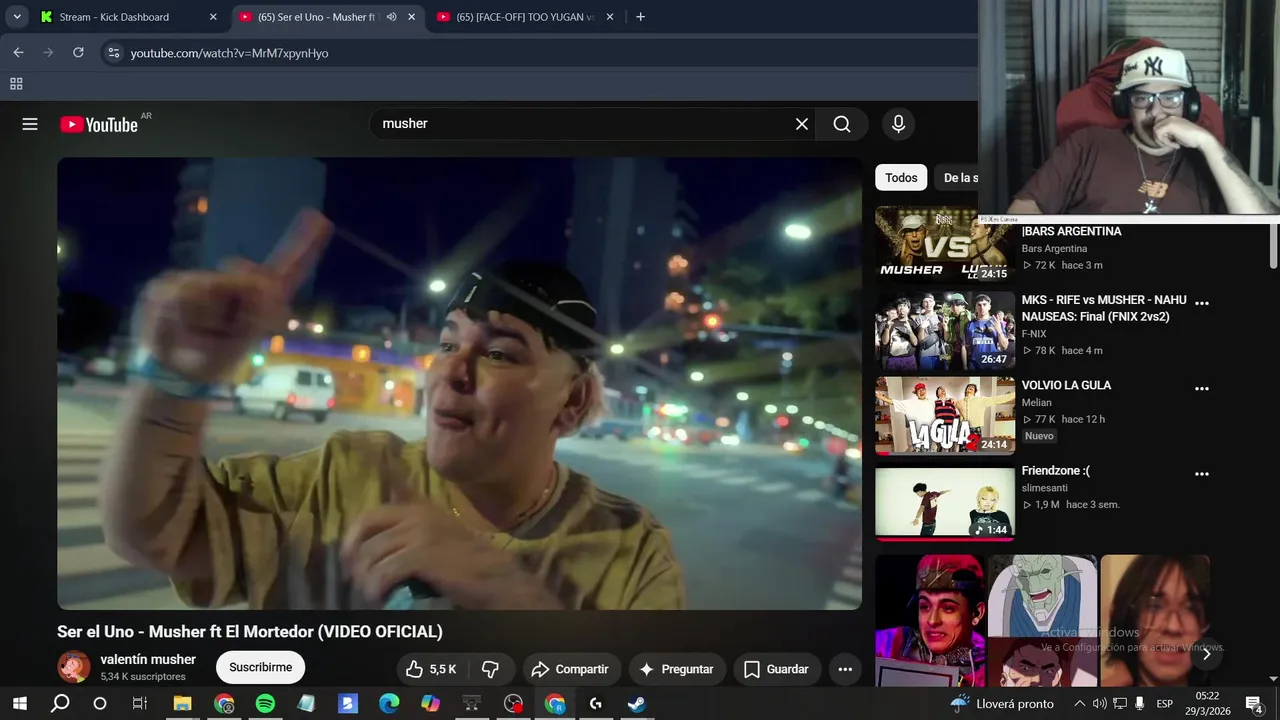View site information icon in address bar
The height and width of the screenshot is (720, 1280).
click(x=114, y=53)
